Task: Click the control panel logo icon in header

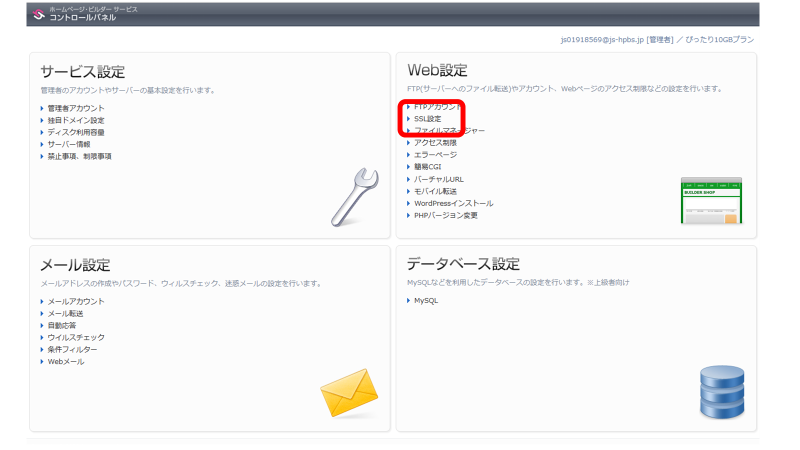Action: click(x=39, y=13)
